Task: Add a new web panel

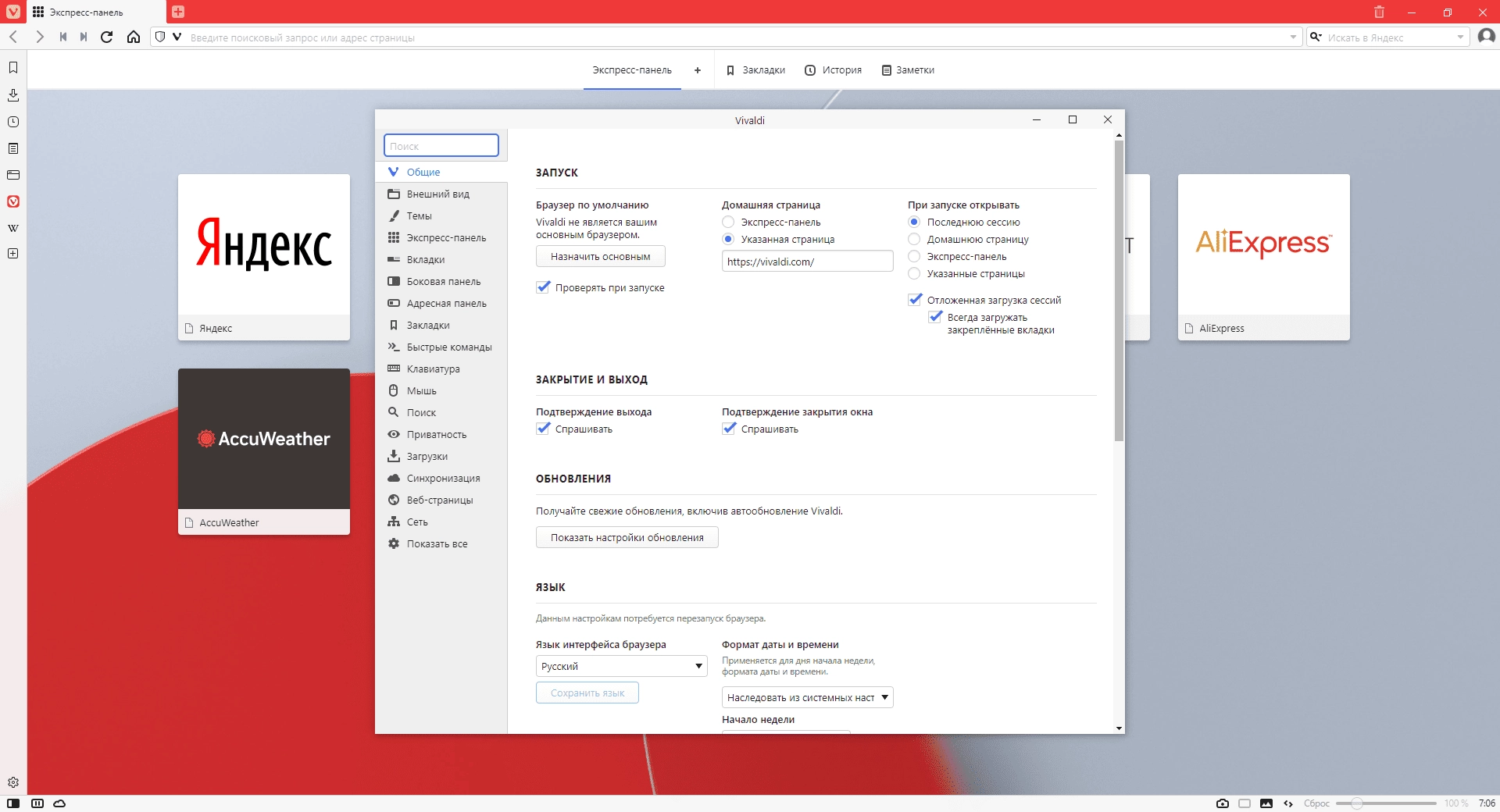Action: click(x=13, y=254)
